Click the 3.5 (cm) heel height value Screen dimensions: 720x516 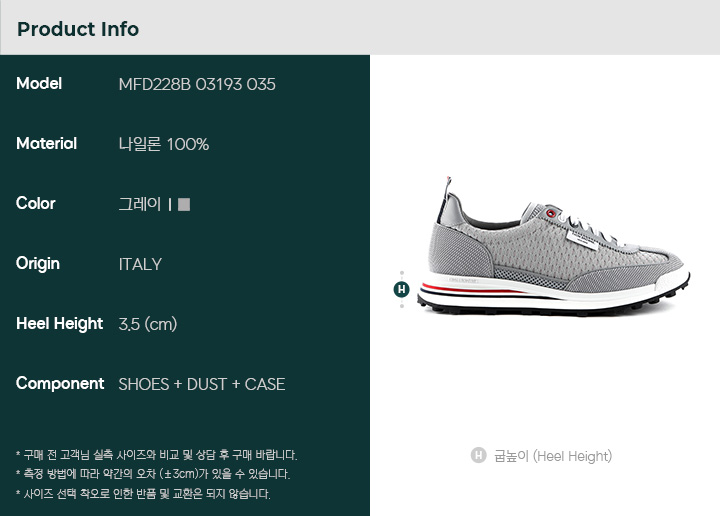[x=148, y=324]
